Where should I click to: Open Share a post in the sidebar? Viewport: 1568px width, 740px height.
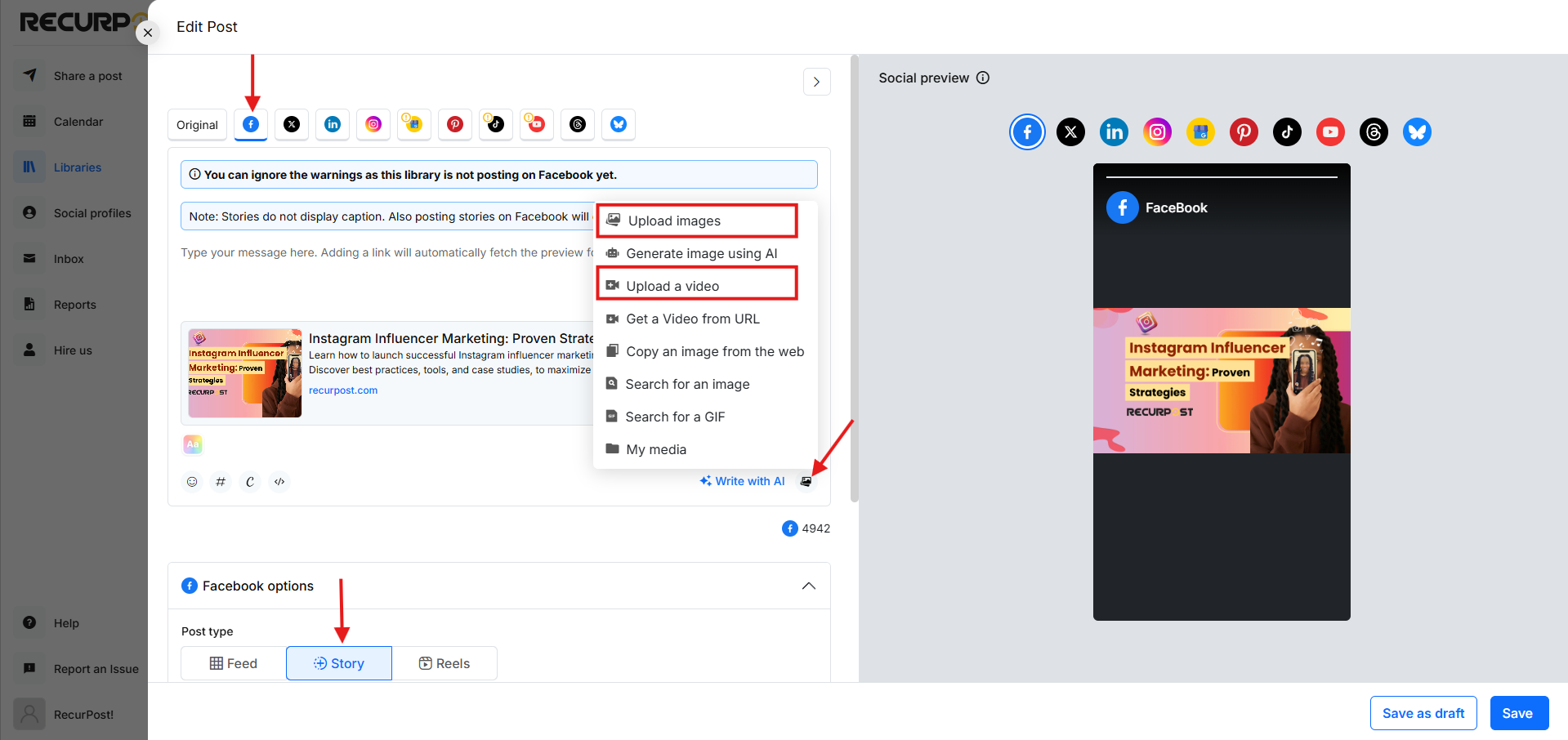coord(74,76)
